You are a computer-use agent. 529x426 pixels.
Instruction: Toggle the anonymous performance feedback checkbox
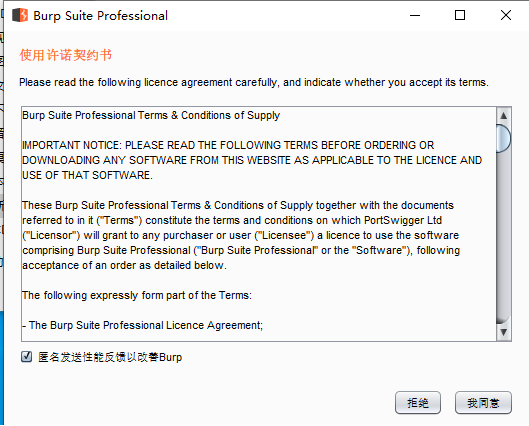click(26, 357)
